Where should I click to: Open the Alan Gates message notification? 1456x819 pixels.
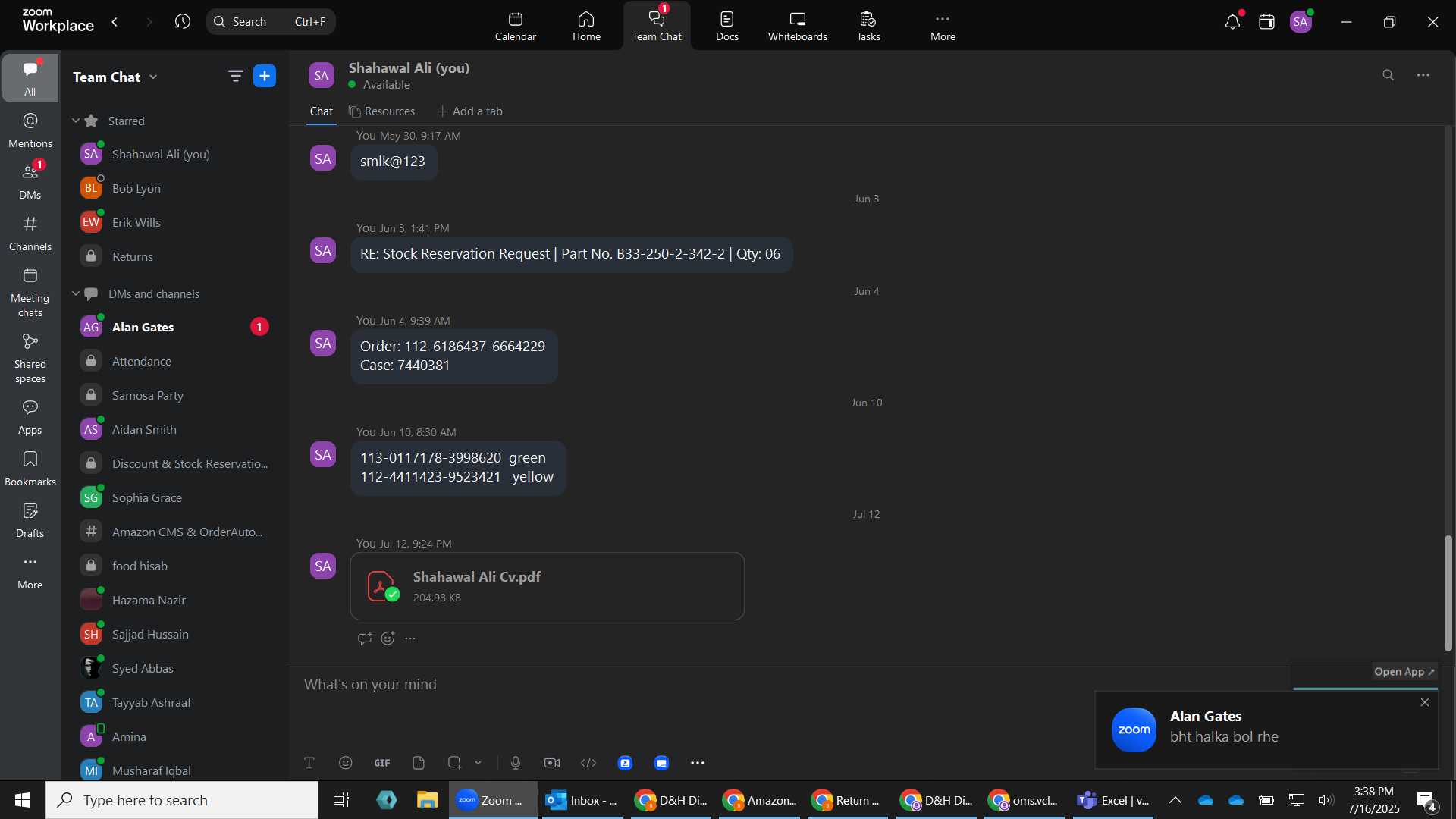1266,730
